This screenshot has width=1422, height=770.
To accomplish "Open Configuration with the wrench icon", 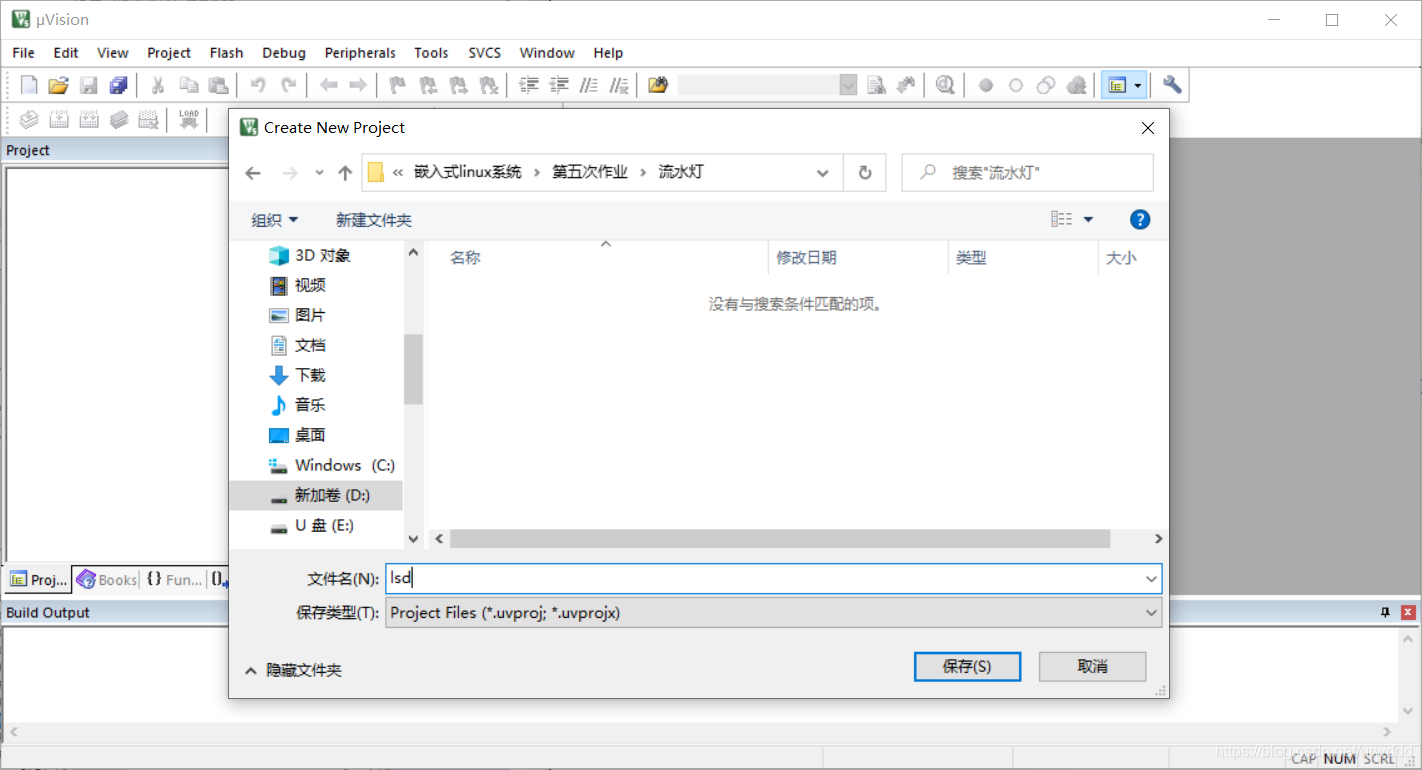I will (x=1172, y=85).
